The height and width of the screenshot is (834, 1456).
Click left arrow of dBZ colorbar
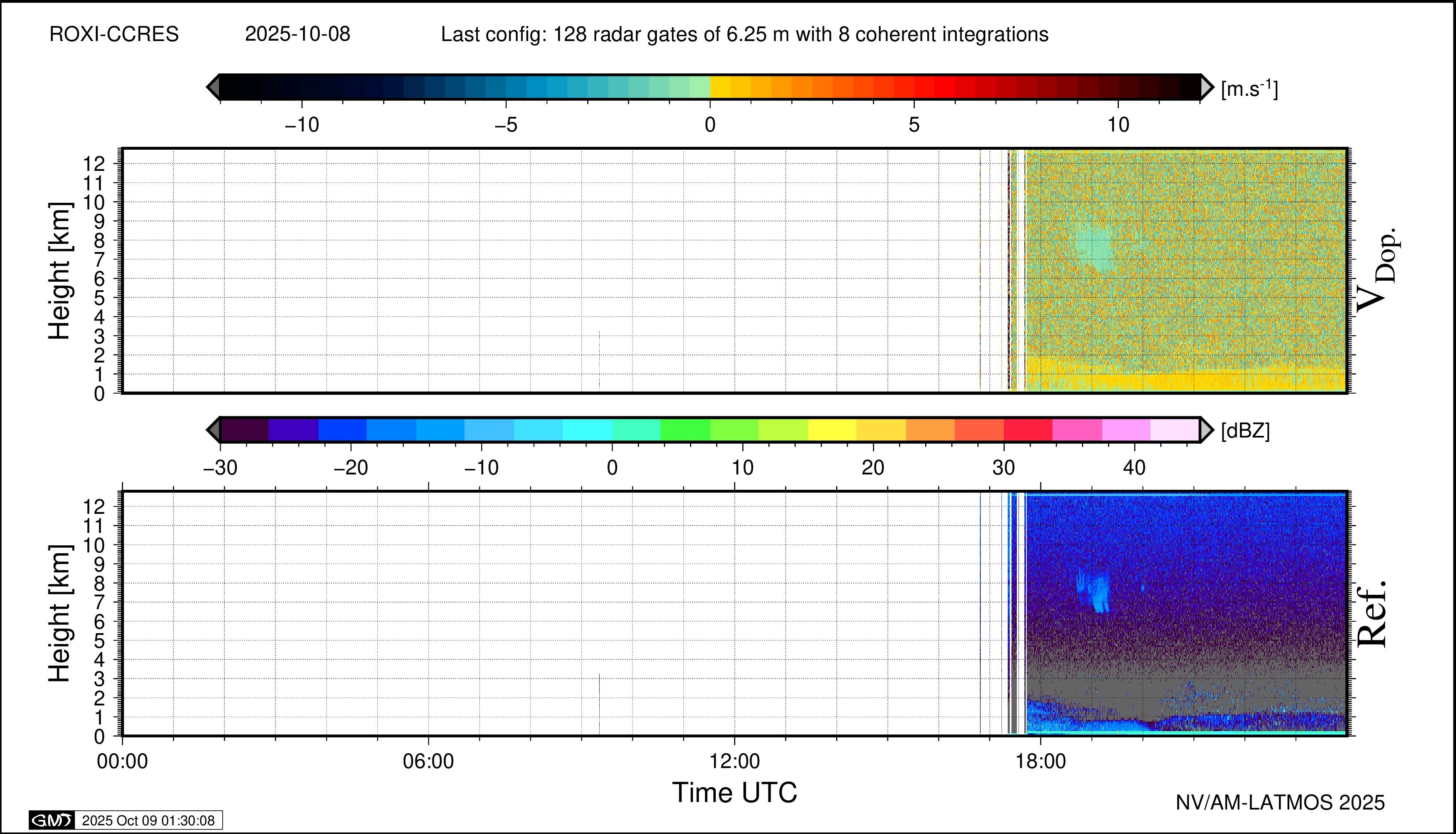tap(213, 430)
